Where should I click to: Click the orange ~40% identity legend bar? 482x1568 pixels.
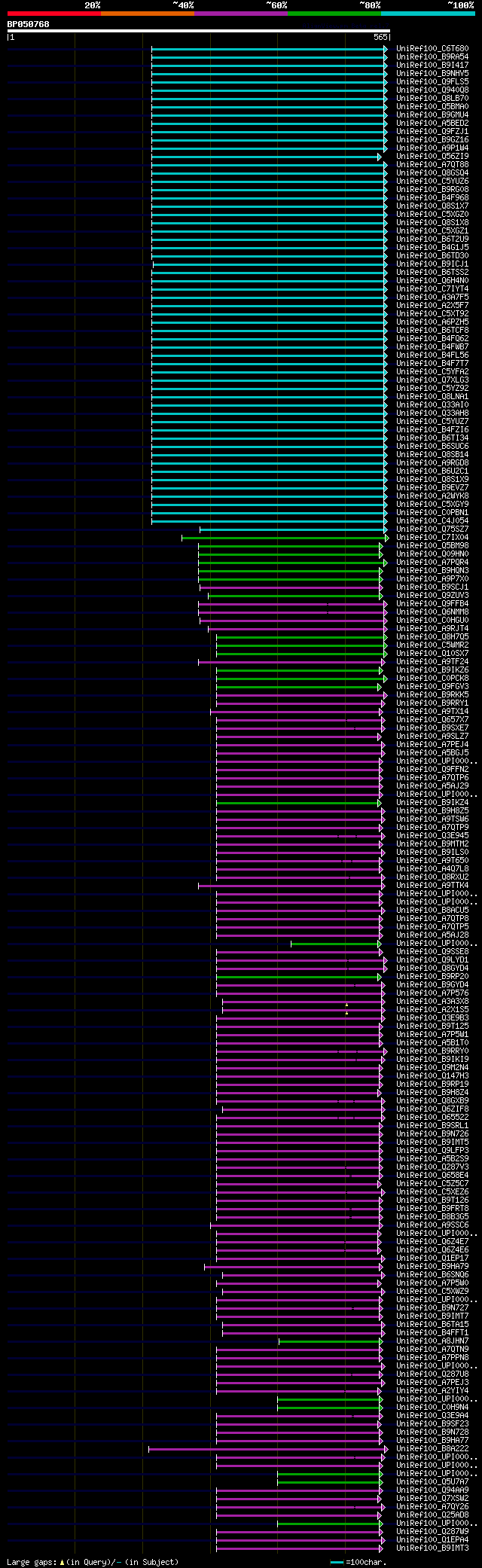coord(147,14)
